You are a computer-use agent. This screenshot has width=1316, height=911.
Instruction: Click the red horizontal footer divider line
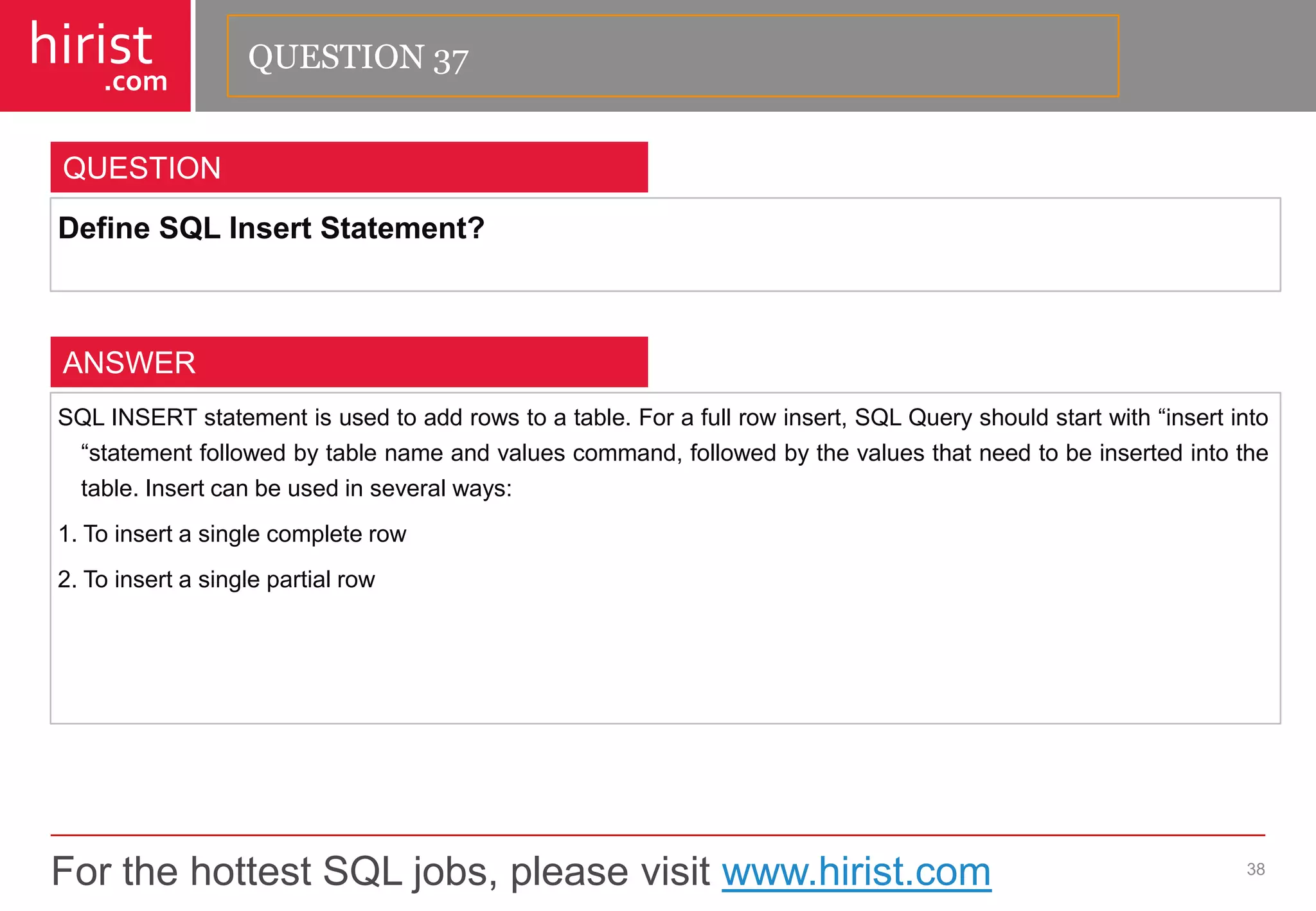click(658, 835)
